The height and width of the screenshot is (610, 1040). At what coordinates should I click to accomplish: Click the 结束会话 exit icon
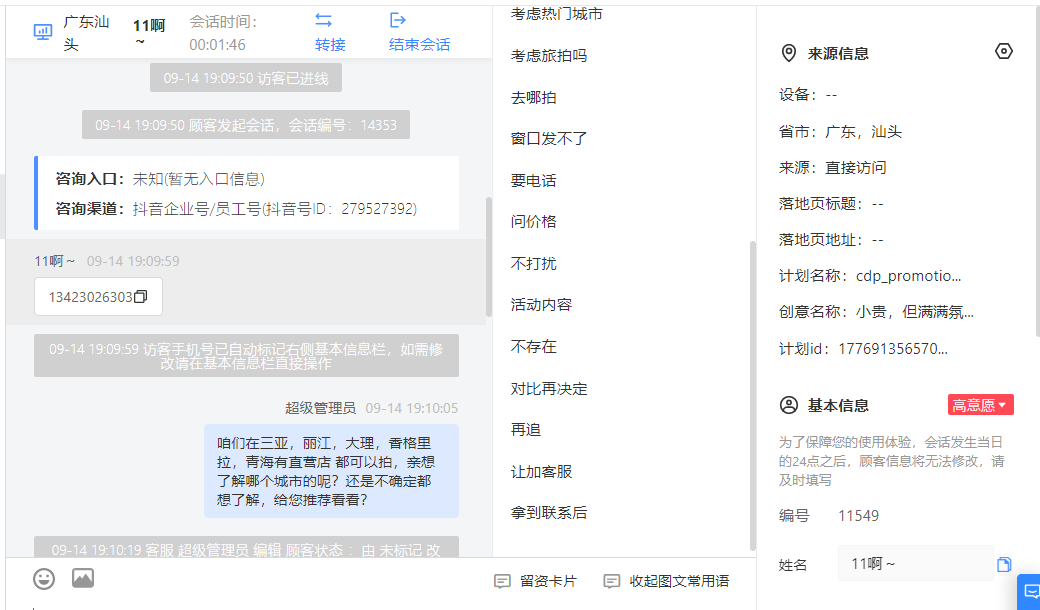(x=397, y=20)
